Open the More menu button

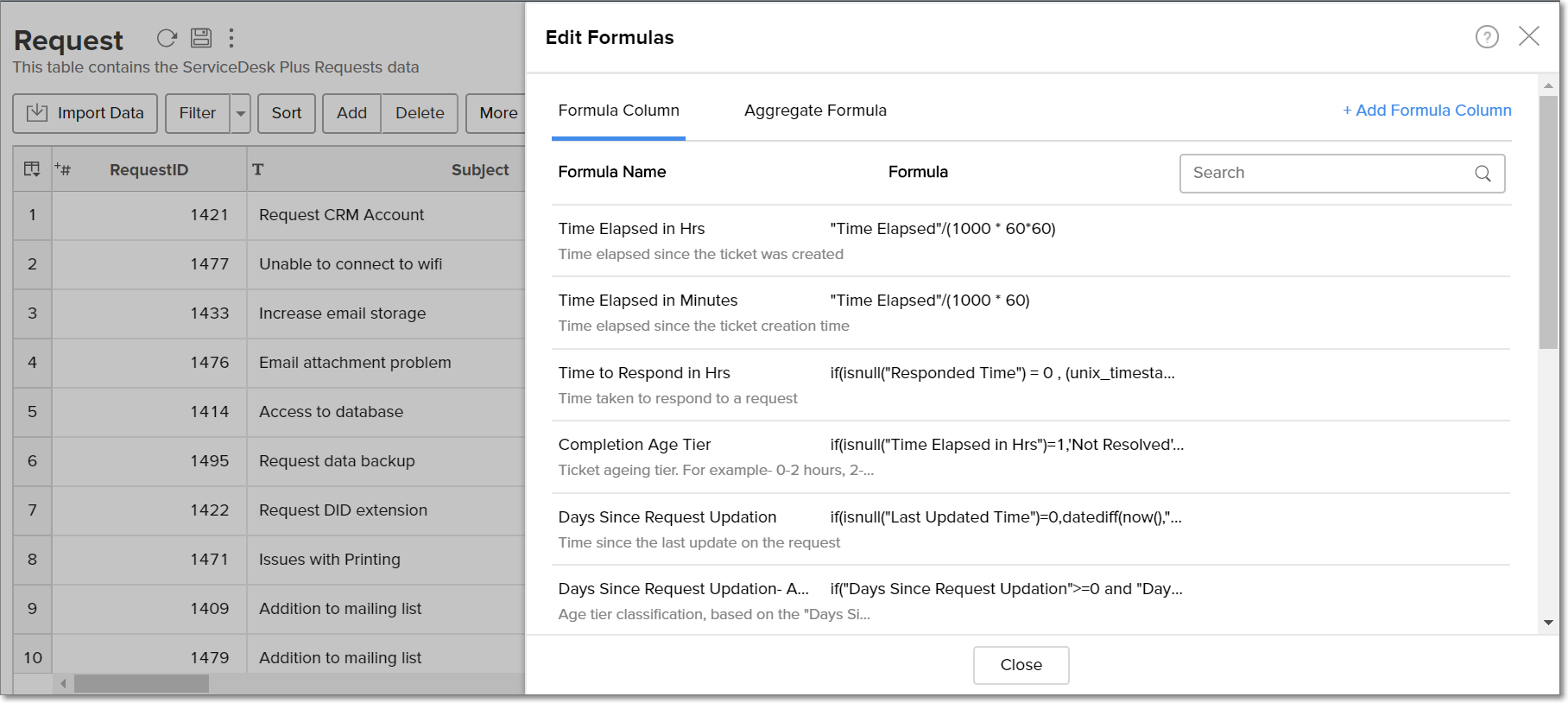point(497,113)
